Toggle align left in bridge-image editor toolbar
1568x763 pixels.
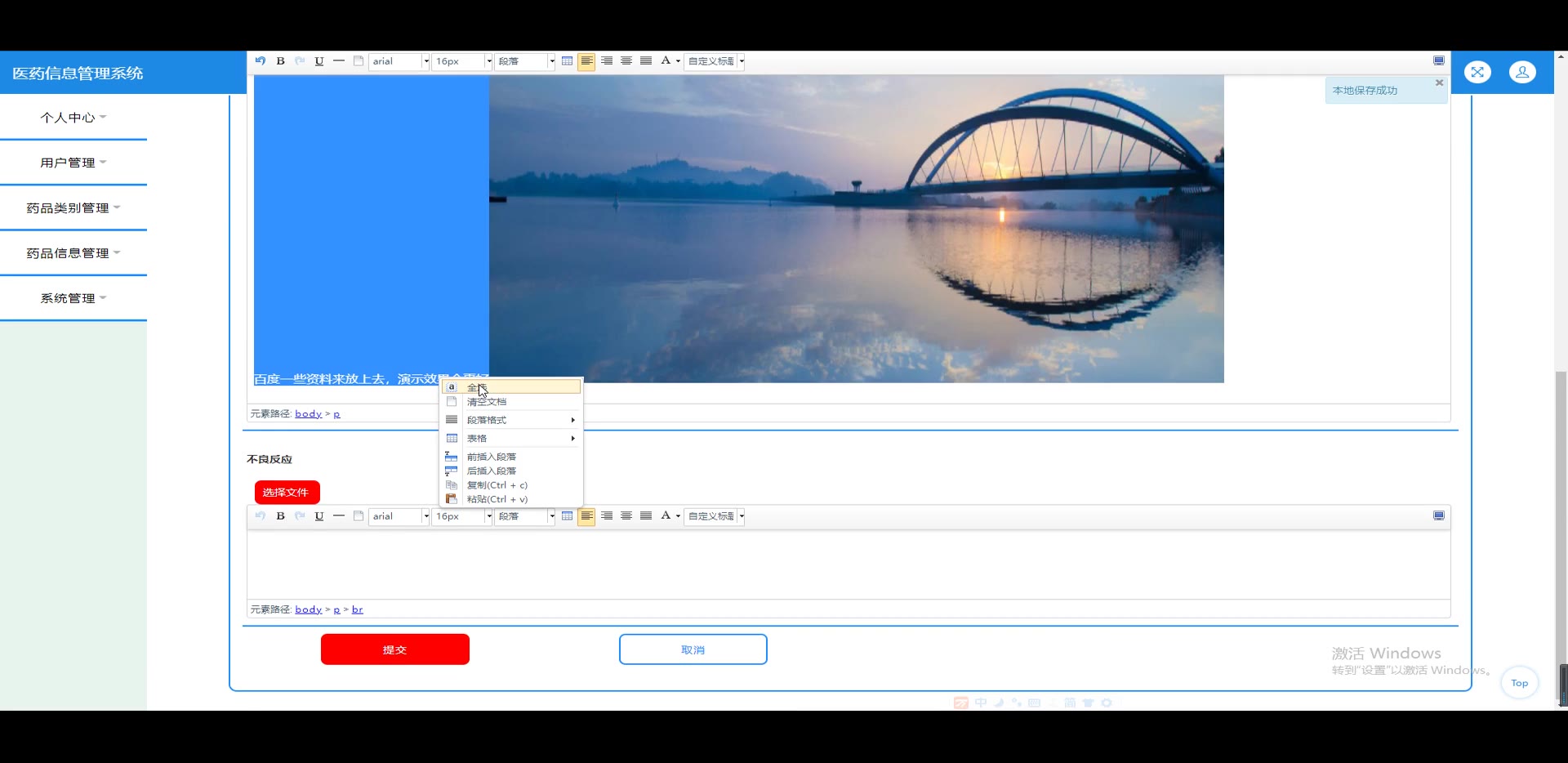click(x=587, y=61)
